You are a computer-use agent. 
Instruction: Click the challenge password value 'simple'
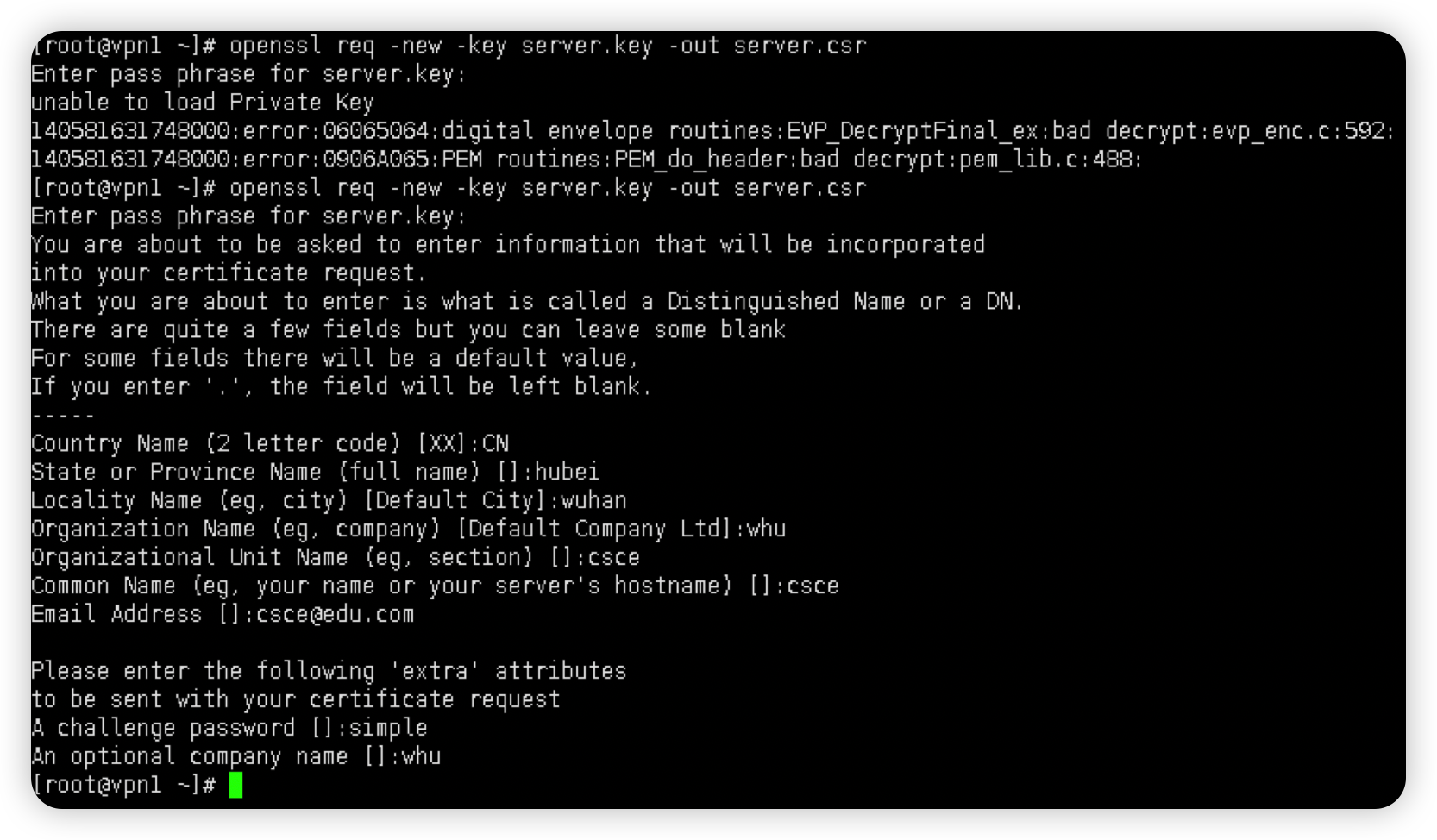(x=387, y=729)
